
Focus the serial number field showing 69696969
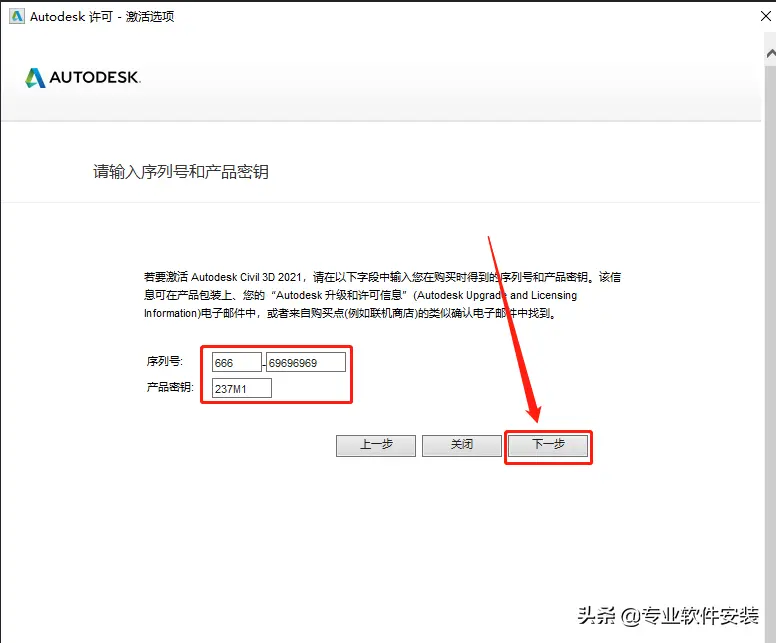click(306, 362)
